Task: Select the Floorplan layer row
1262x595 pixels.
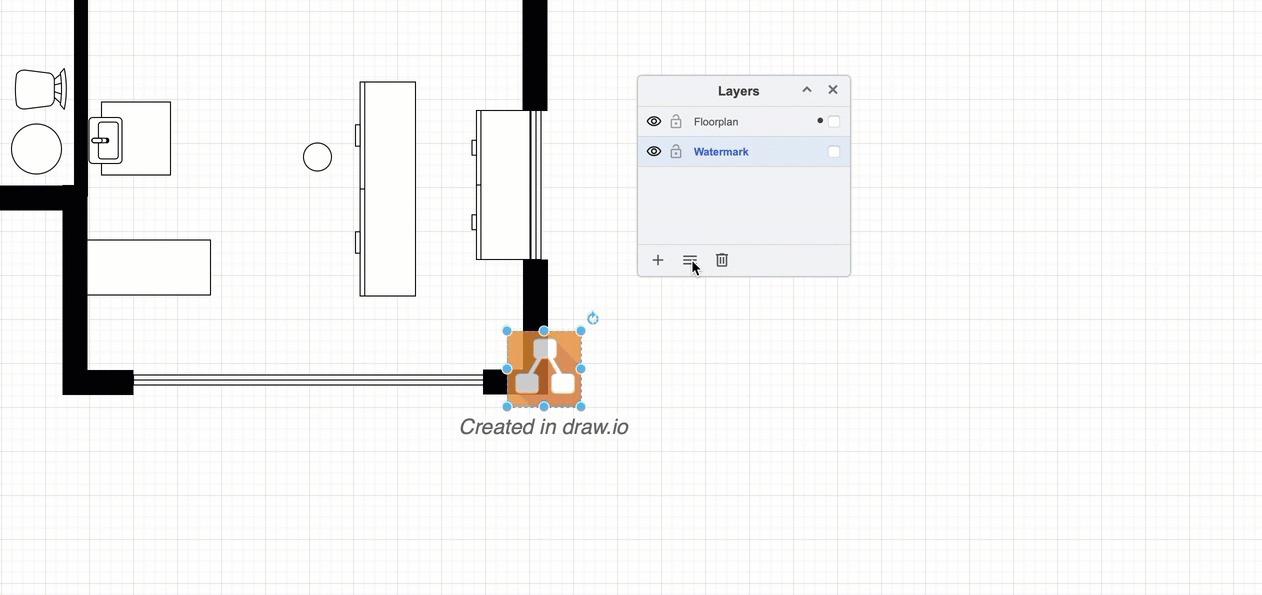Action: [717, 121]
